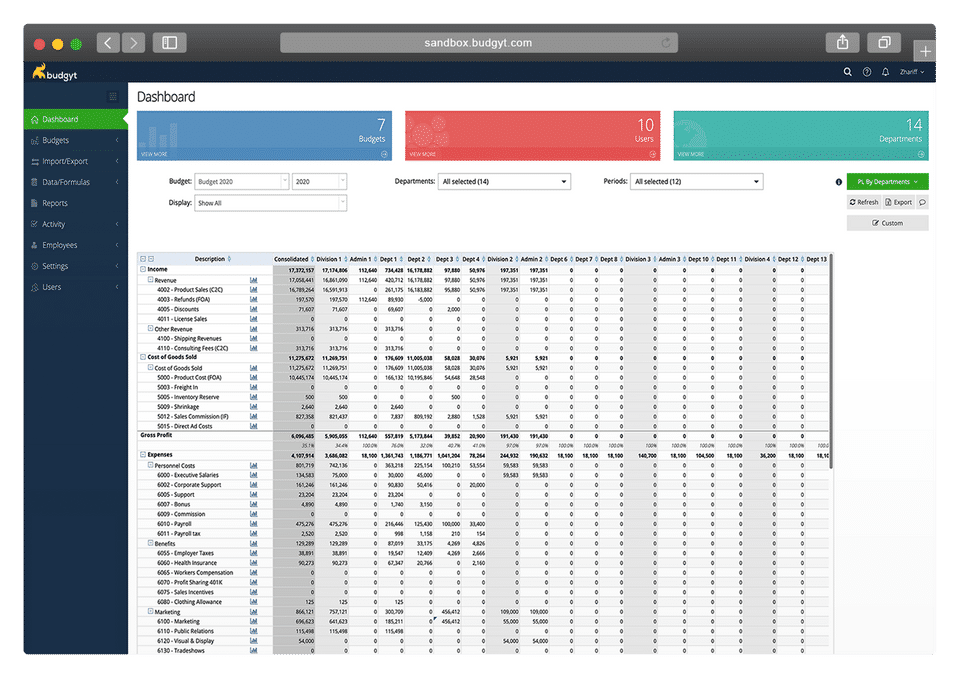Open the help question mark icon
Viewport: 960px width, 683px height.
[867, 72]
